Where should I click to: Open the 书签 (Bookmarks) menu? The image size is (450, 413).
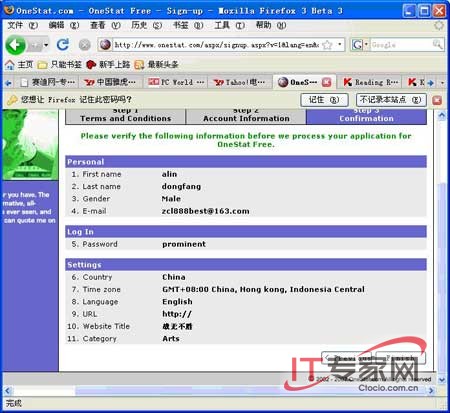188,25
